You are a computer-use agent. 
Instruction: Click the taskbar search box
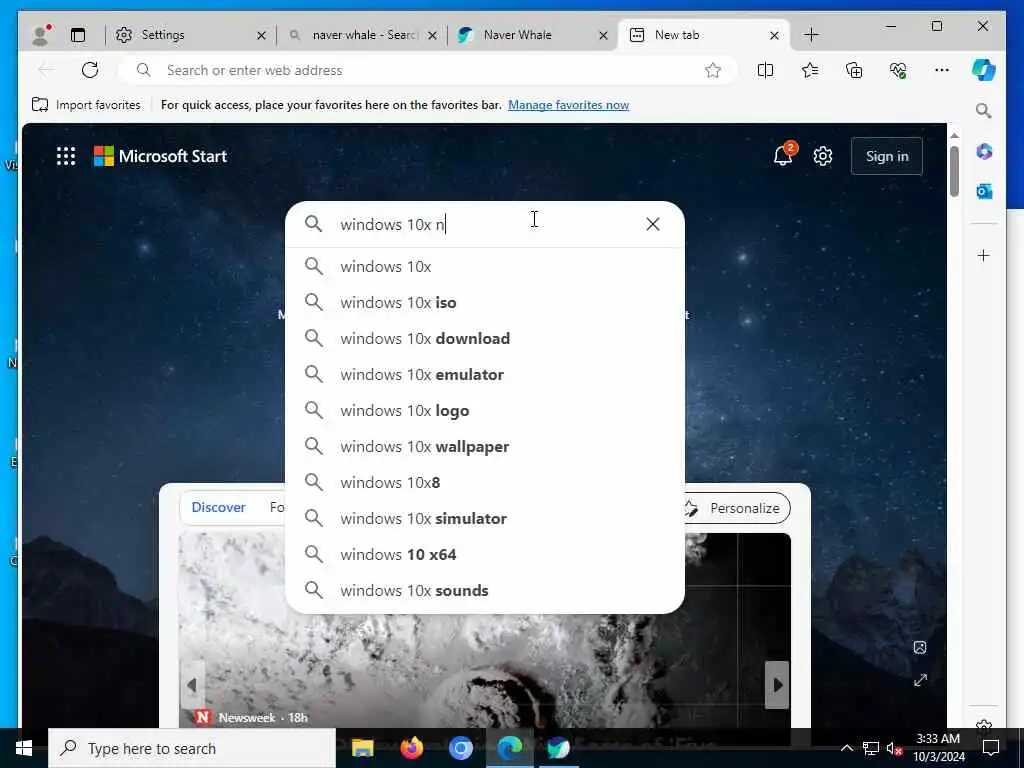coord(192,748)
